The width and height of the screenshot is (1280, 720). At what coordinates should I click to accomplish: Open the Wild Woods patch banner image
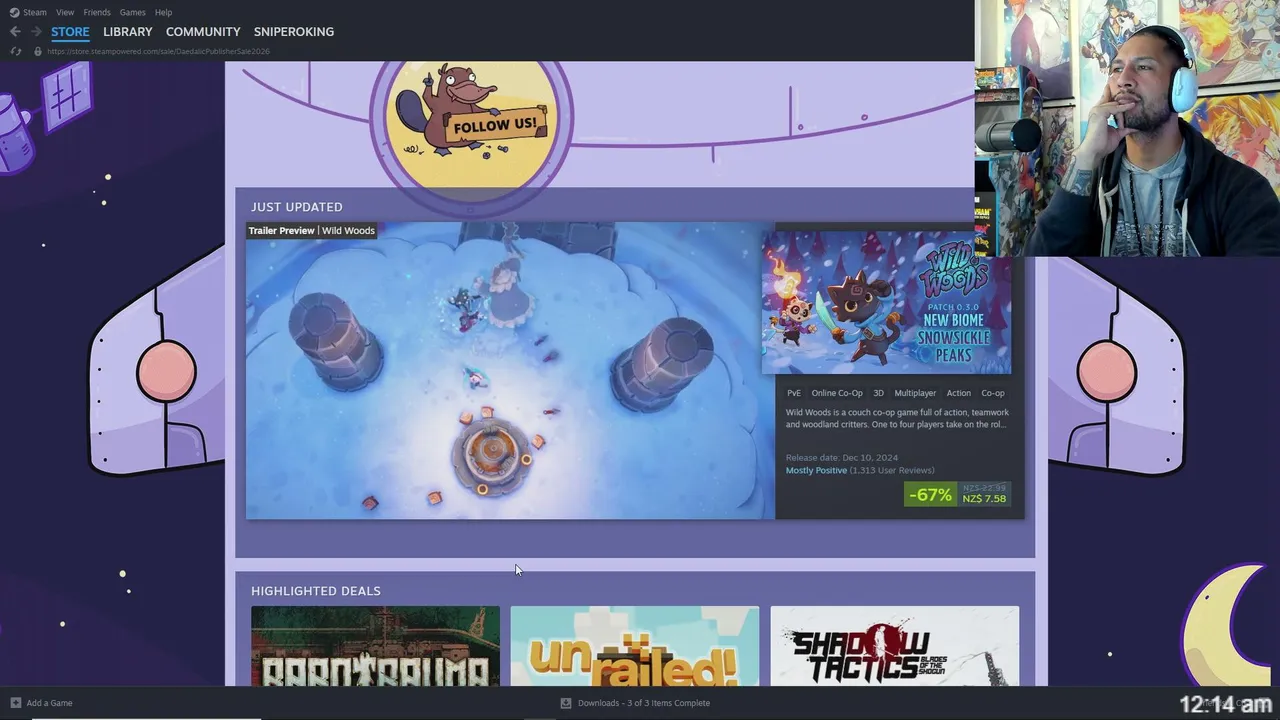coord(886,303)
